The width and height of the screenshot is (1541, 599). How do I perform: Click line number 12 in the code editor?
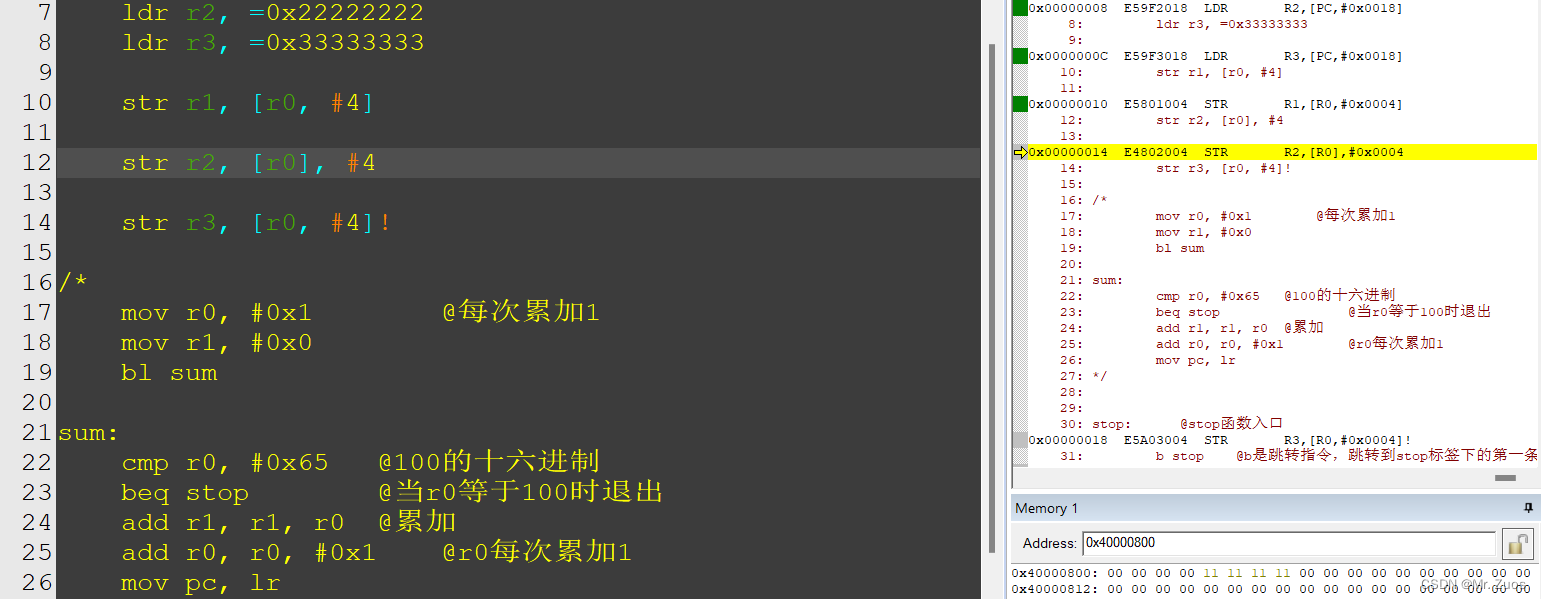point(37,161)
